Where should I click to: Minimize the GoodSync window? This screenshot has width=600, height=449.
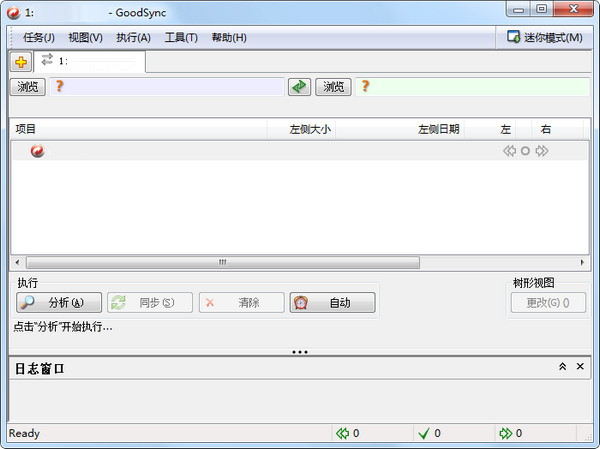click(518, 9)
